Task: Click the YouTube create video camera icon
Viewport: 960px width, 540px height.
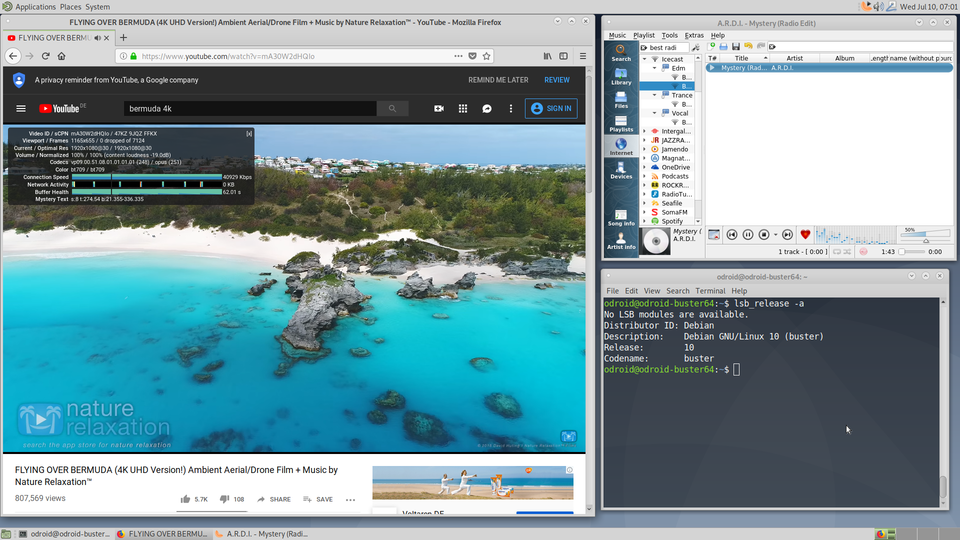Action: 439,108
